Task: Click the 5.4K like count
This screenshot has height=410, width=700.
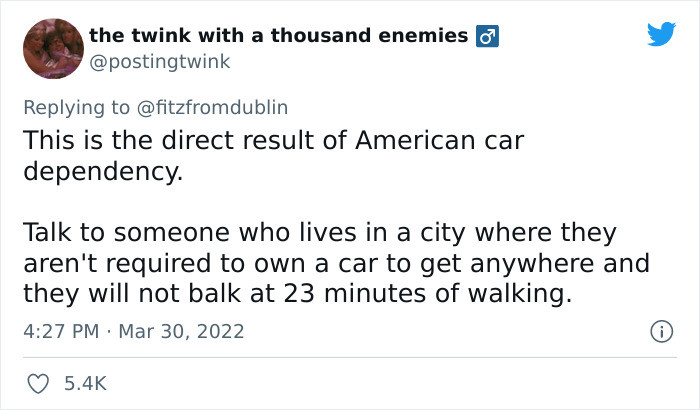Action: pos(85,384)
